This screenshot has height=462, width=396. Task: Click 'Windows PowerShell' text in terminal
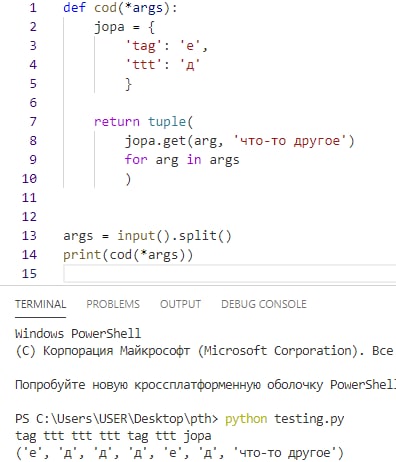pyautogui.click(x=78, y=334)
